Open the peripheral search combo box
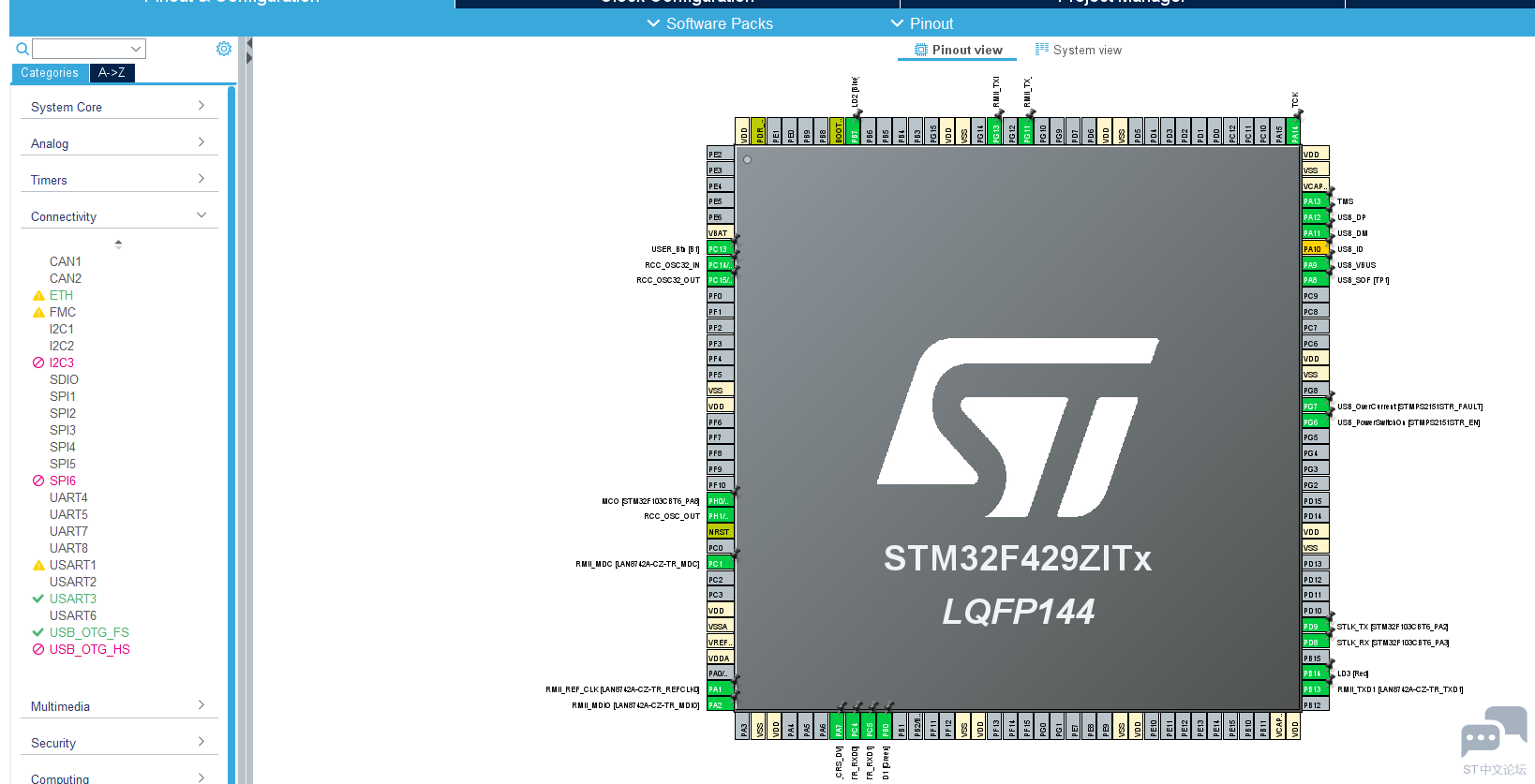1535x784 pixels. tap(89, 49)
